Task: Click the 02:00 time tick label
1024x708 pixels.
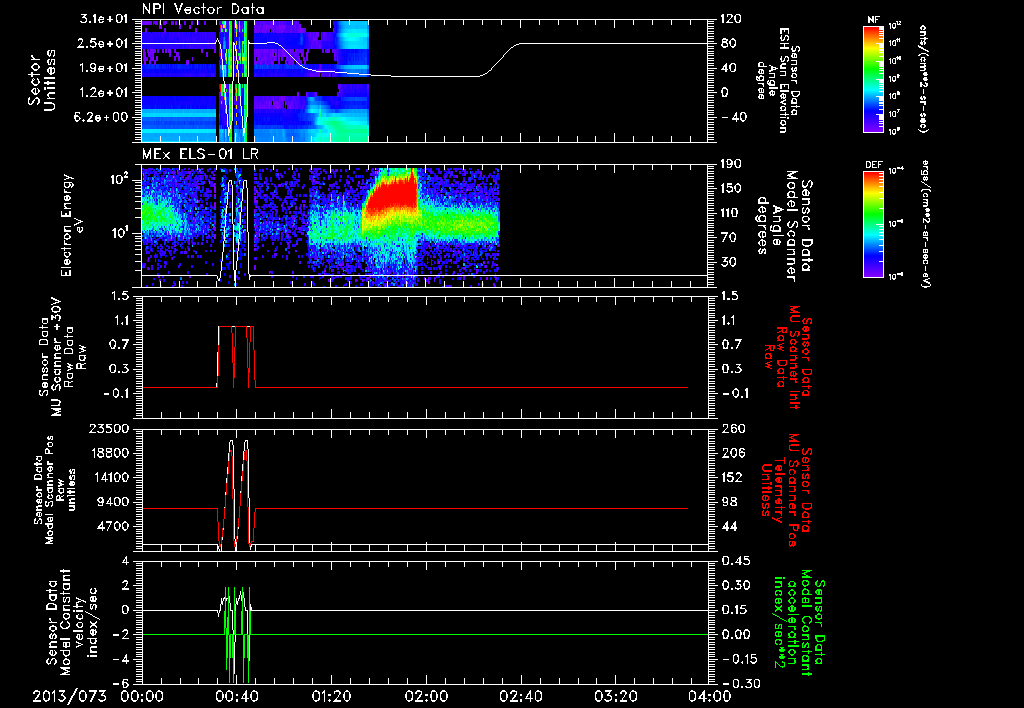Action: click(426, 697)
